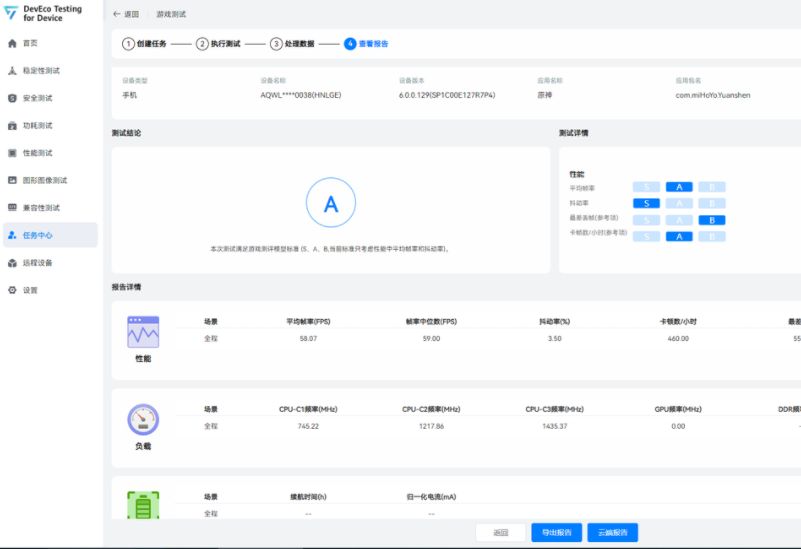Select the 图形图像测试 picture icon
801x549 pixels.
tap(12, 180)
